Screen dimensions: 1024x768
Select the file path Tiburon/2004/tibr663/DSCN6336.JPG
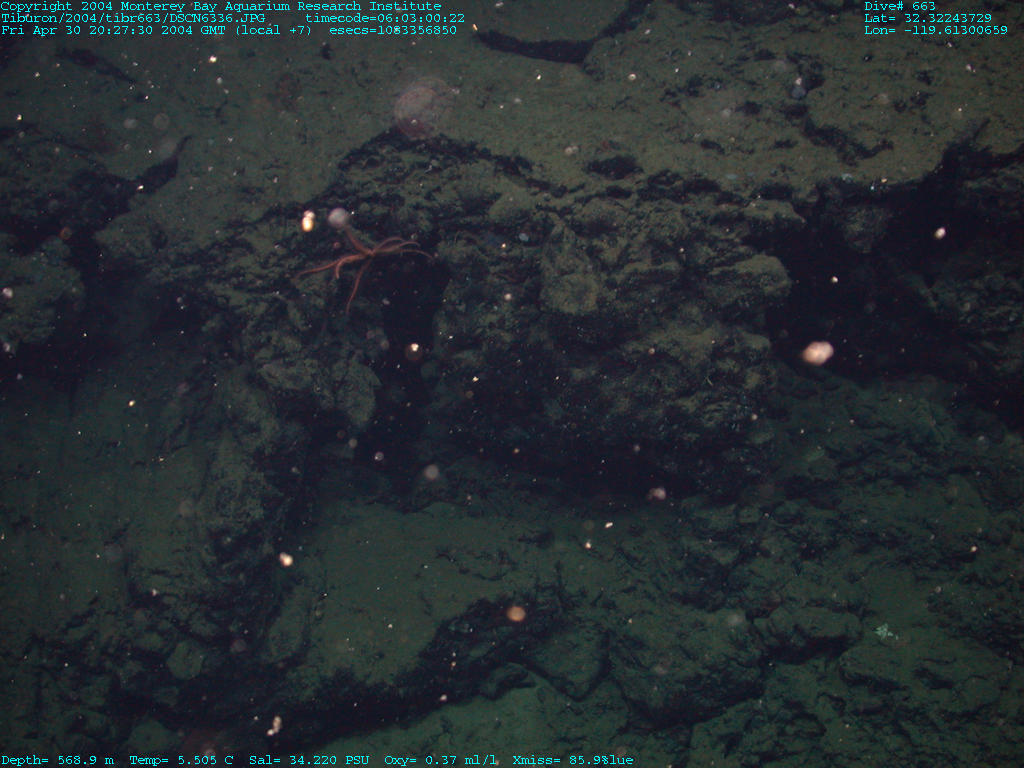tap(133, 18)
